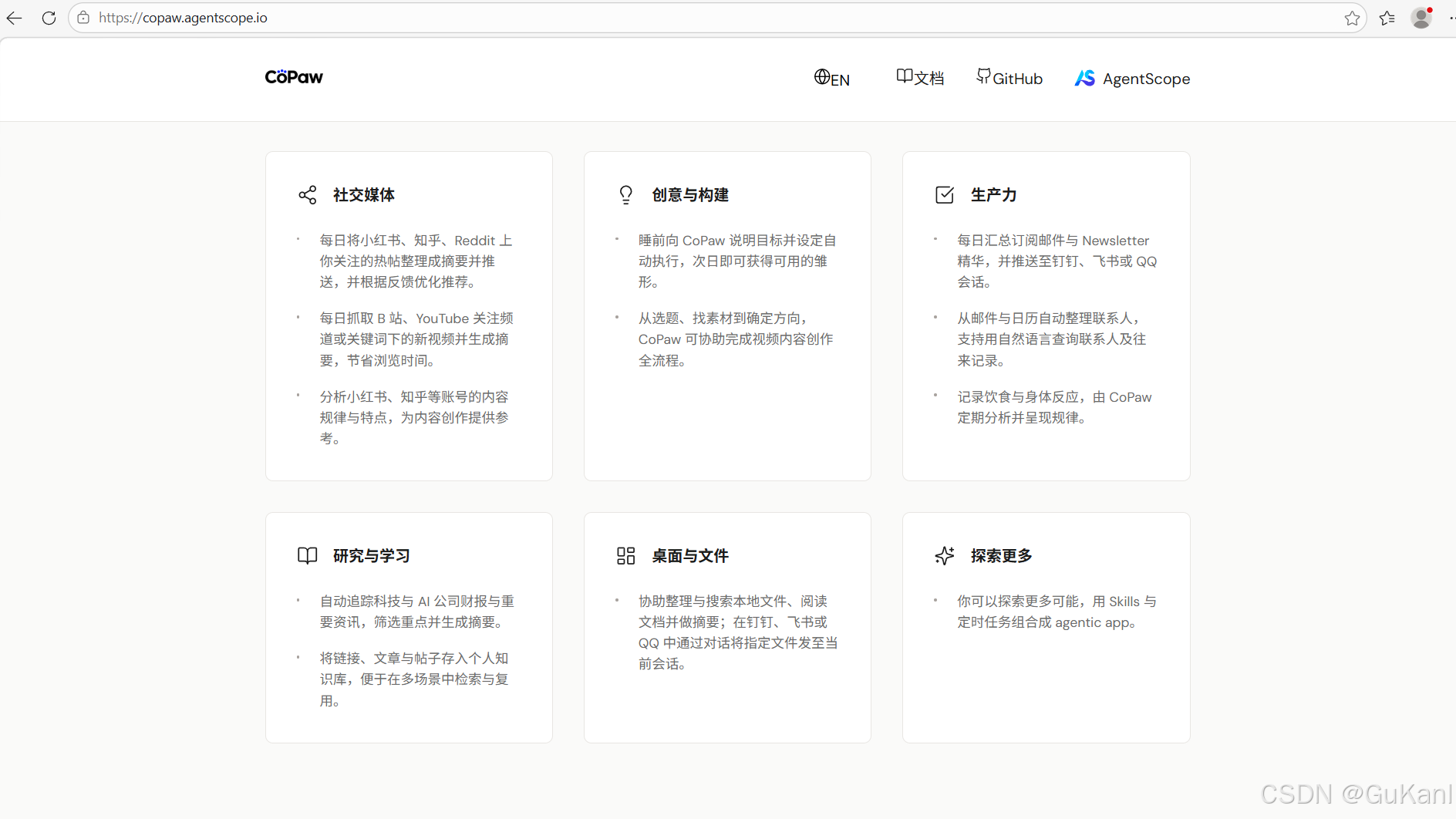Reload the page with refresh icon
Viewport: 1456px width, 819px height.
click(x=49, y=18)
